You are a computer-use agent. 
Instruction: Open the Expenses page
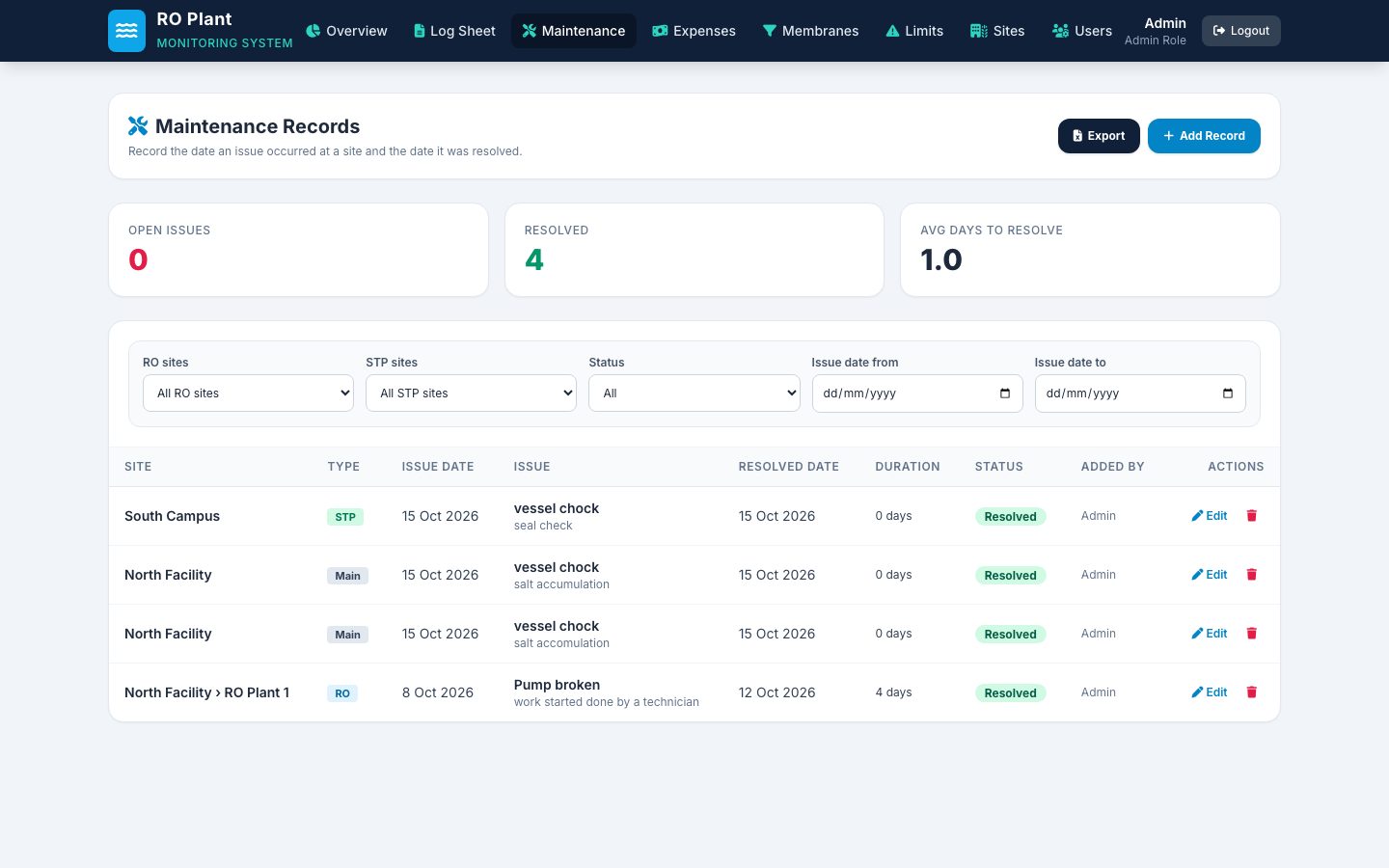tap(694, 31)
